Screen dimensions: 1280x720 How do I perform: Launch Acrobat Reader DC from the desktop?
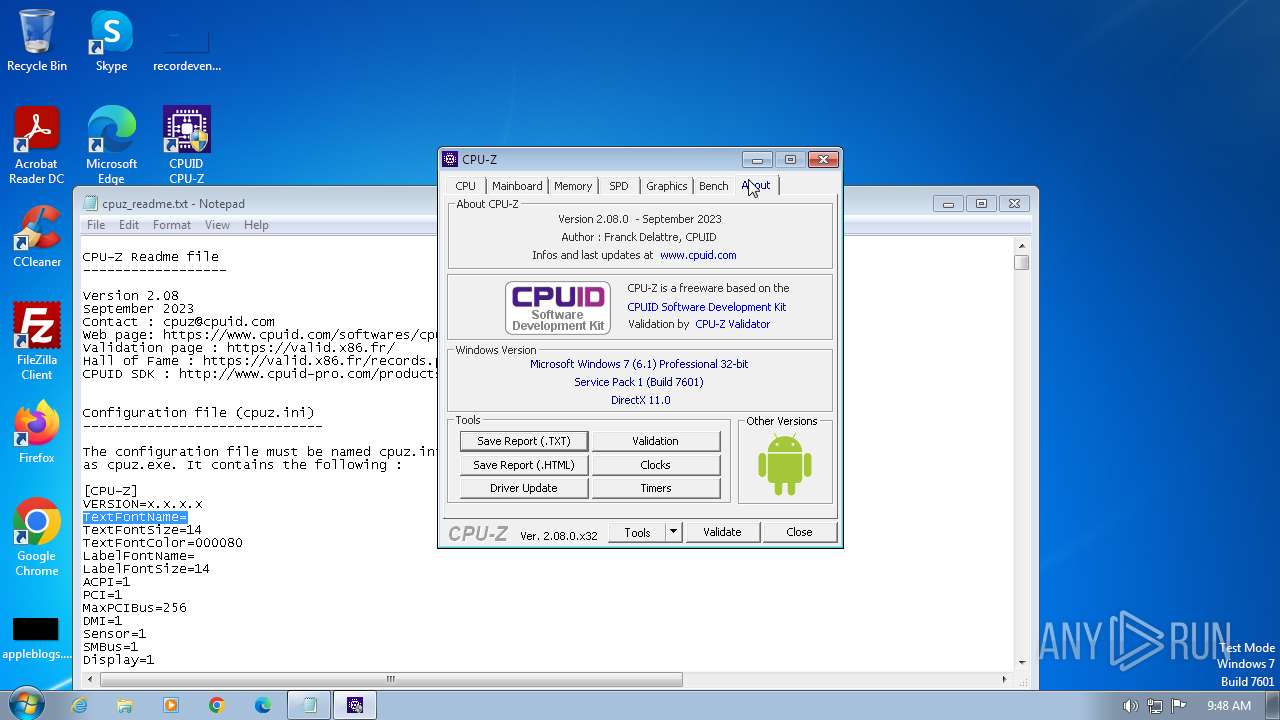(37, 145)
